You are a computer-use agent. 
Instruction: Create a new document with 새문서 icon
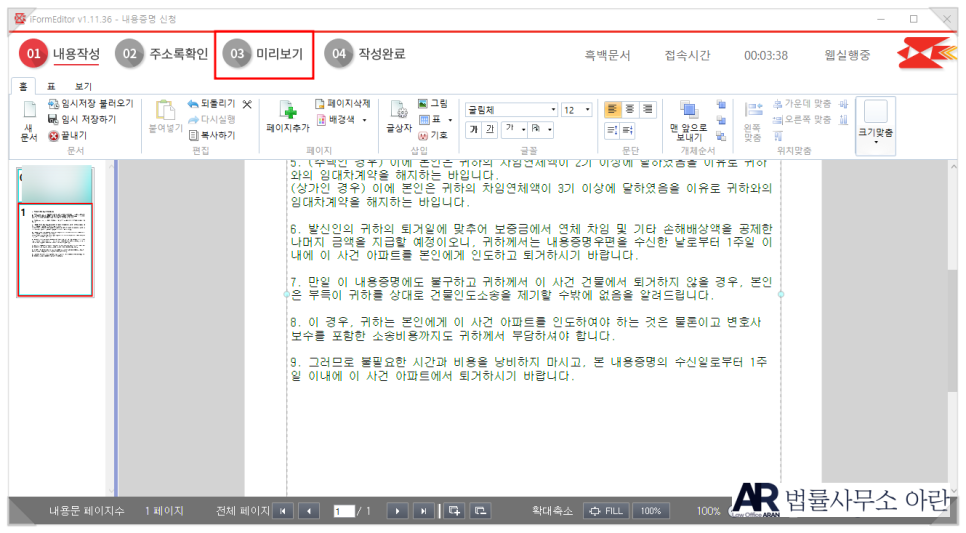click(x=28, y=118)
